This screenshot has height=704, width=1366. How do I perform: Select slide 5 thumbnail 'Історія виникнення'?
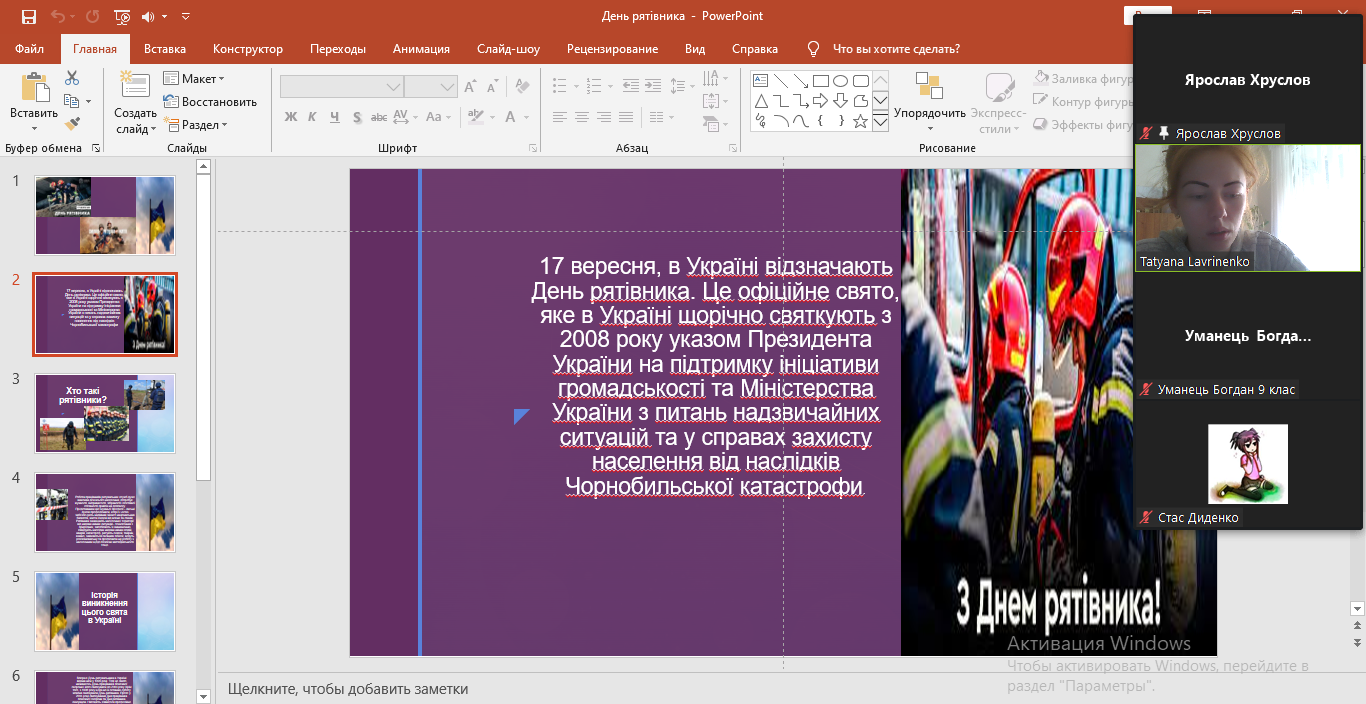click(105, 611)
